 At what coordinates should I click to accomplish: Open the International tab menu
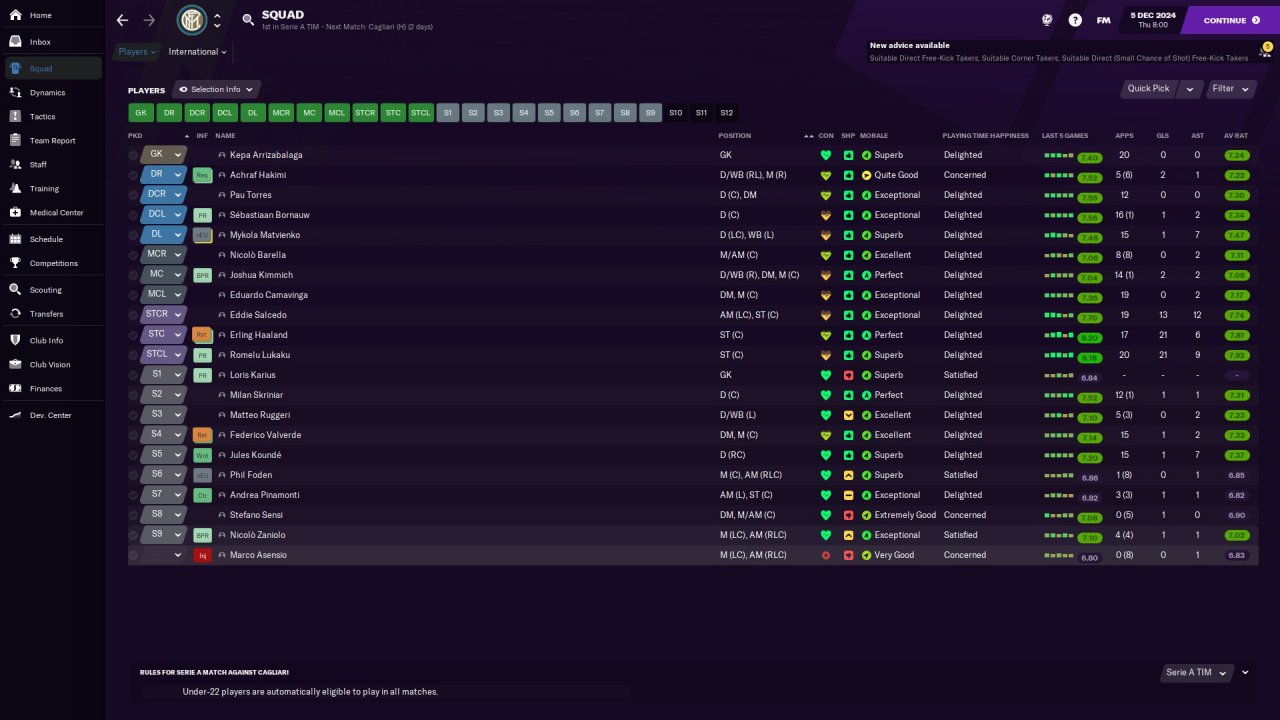pos(197,52)
